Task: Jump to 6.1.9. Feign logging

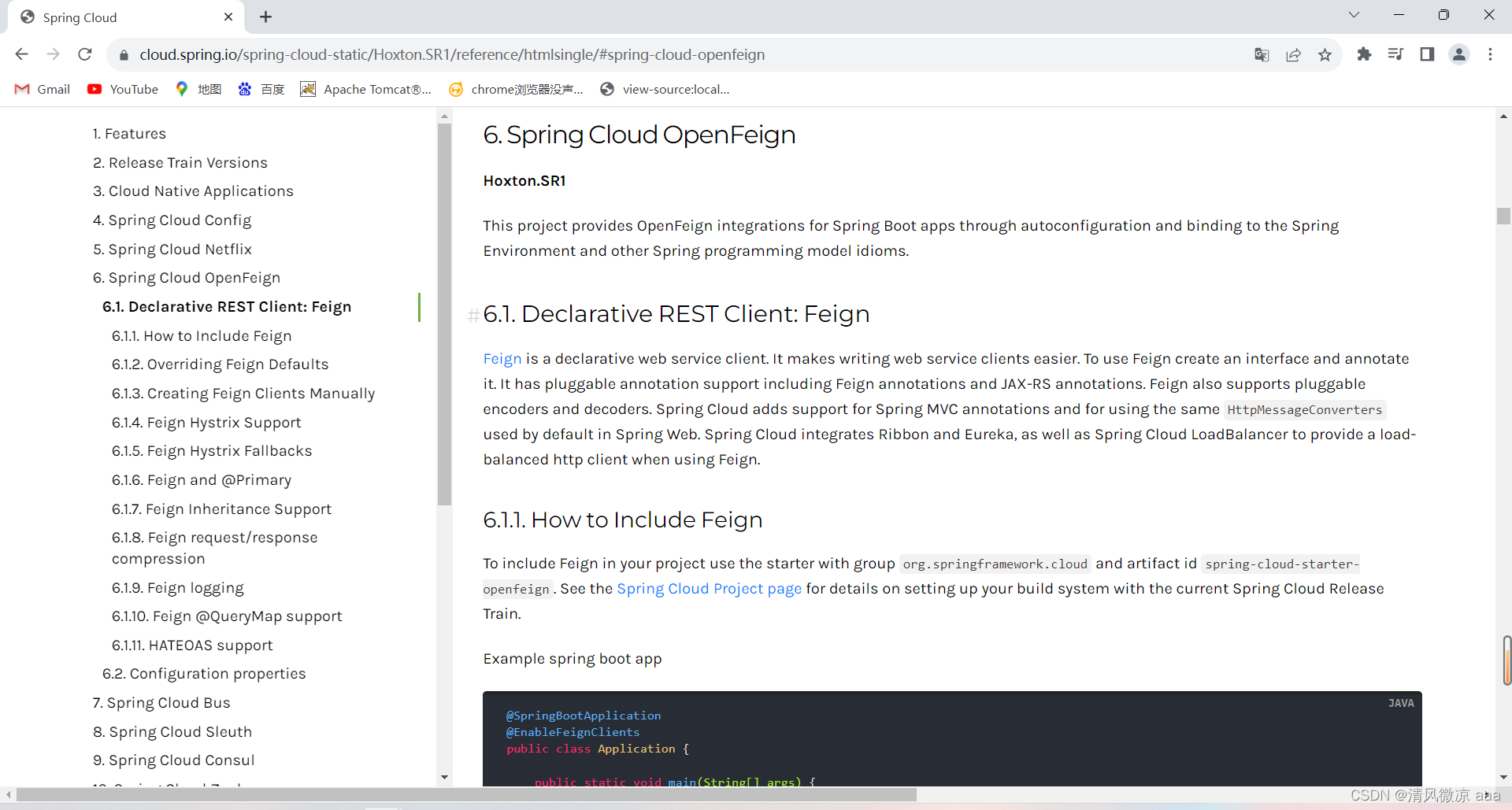Action: point(178,588)
